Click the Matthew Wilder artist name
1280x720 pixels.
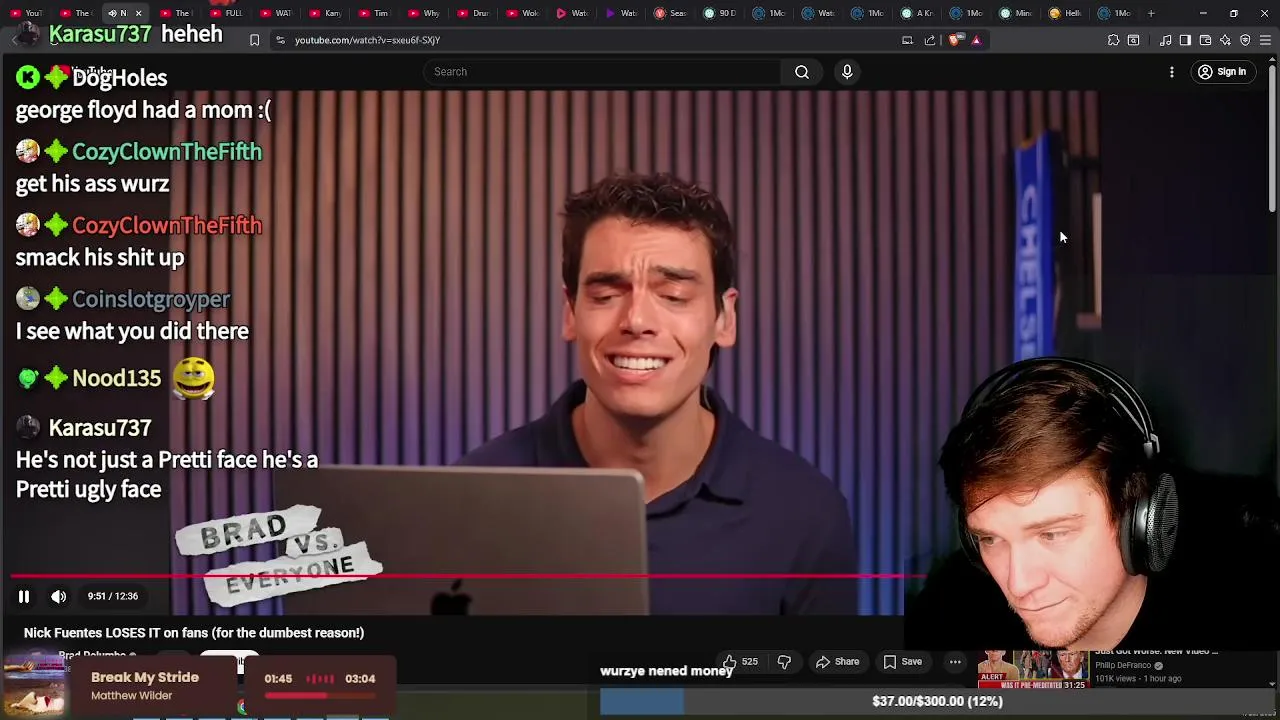pyautogui.click(x=132, y=696)
